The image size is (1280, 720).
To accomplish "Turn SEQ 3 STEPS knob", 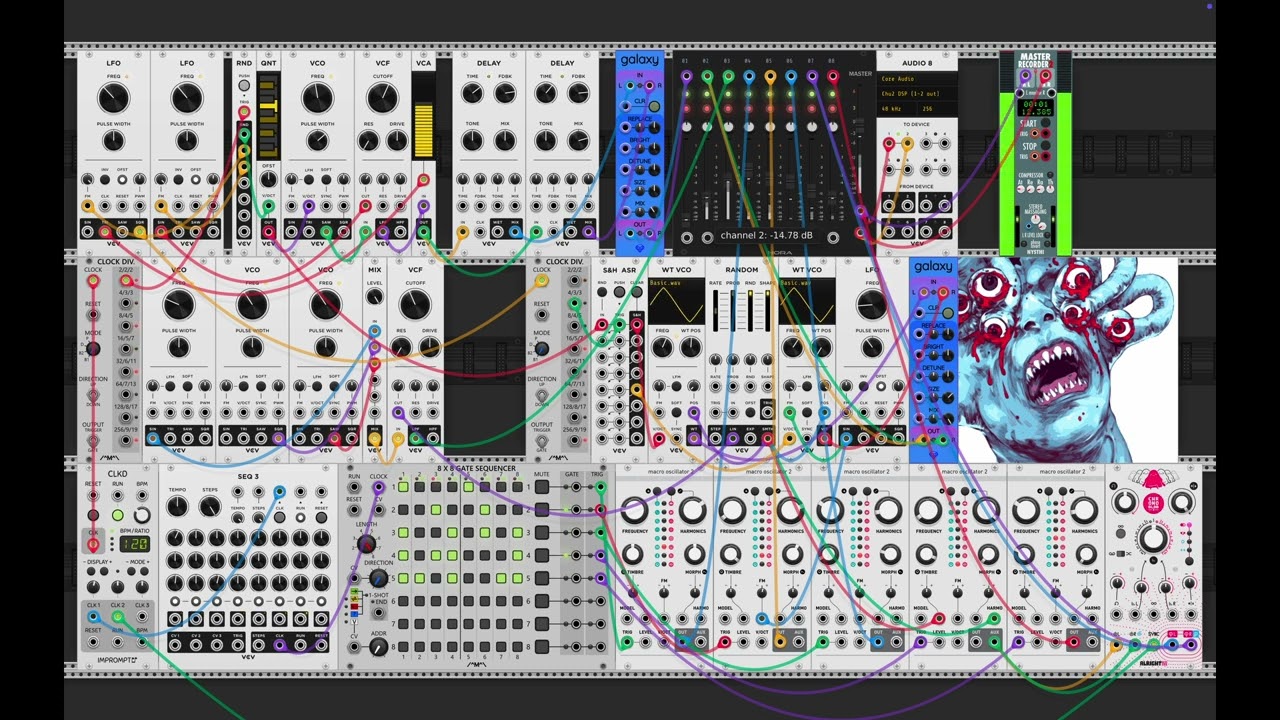I will (x=210, y=507).
